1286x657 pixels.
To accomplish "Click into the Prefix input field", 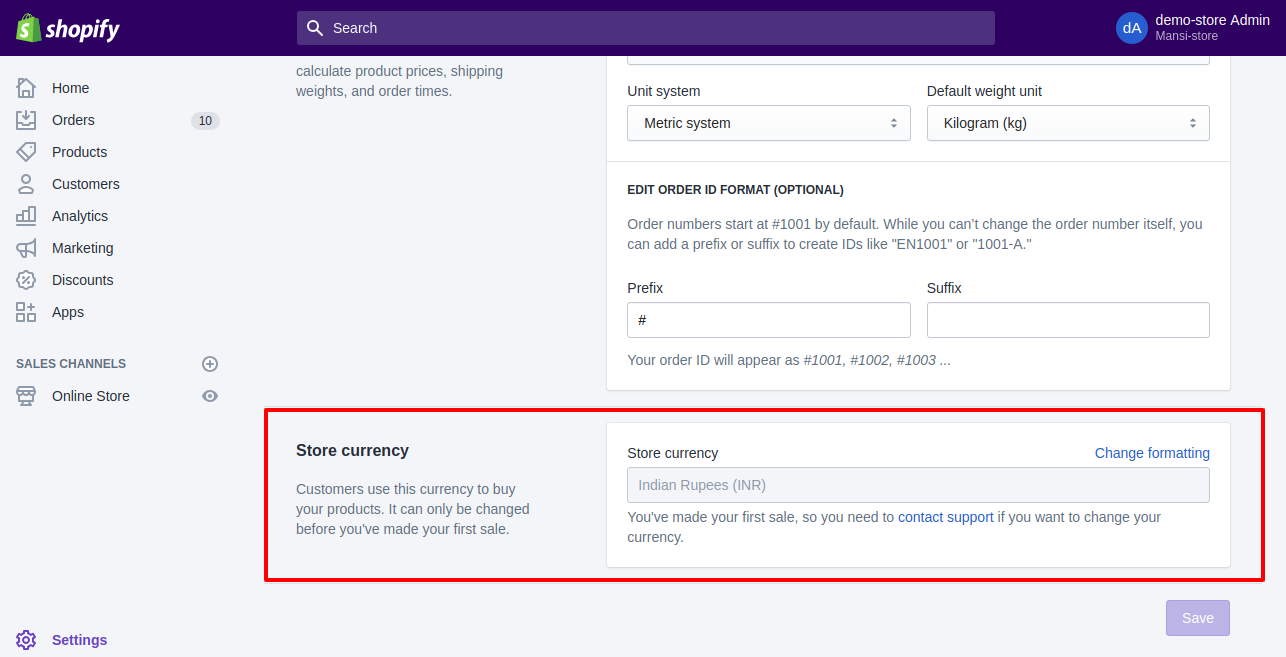I will point(769,320).
